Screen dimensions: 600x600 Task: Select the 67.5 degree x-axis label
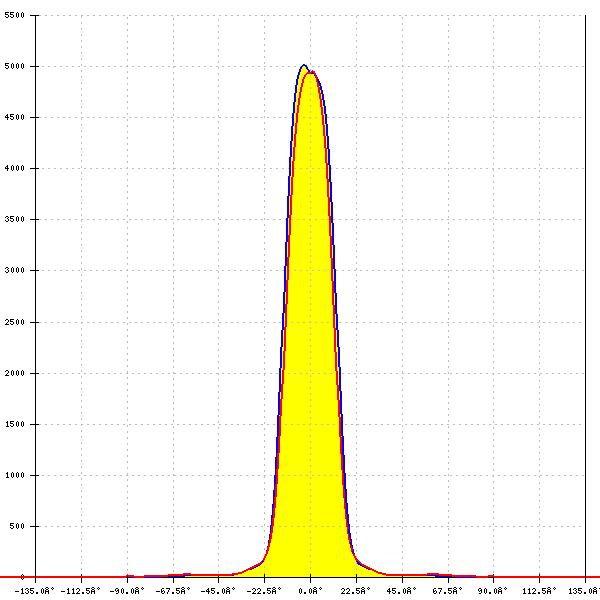pos(447,591)
